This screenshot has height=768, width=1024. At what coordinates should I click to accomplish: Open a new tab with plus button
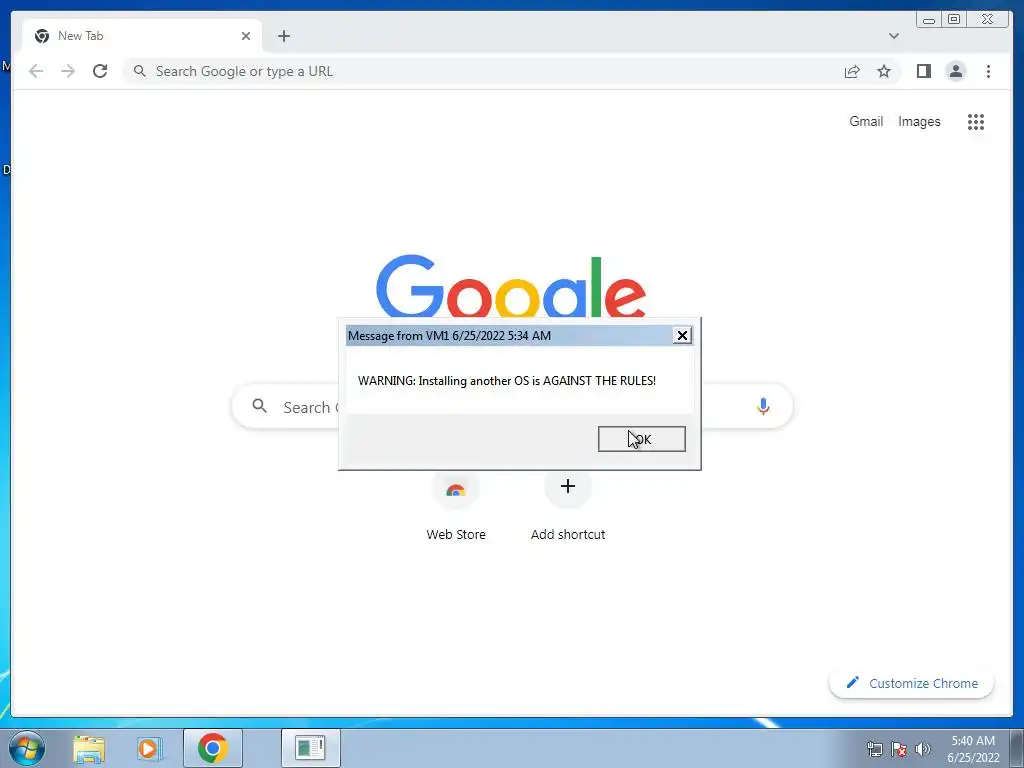tap(283, 36)
